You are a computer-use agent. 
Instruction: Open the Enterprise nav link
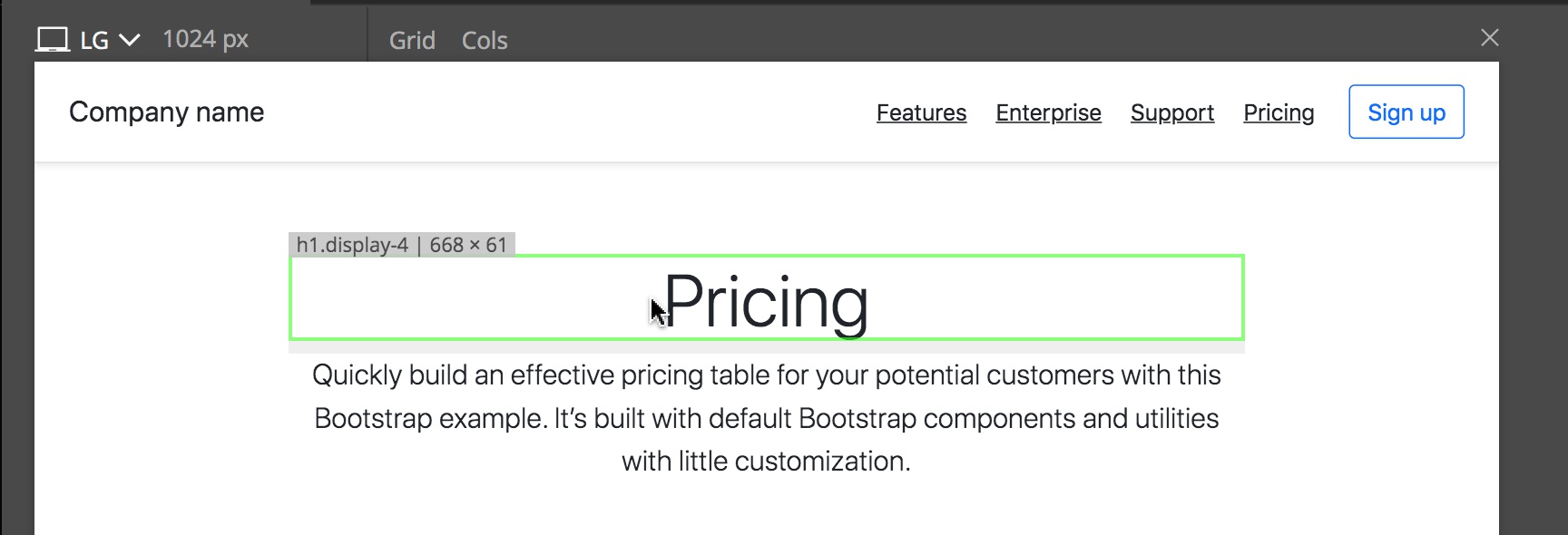1048,112
